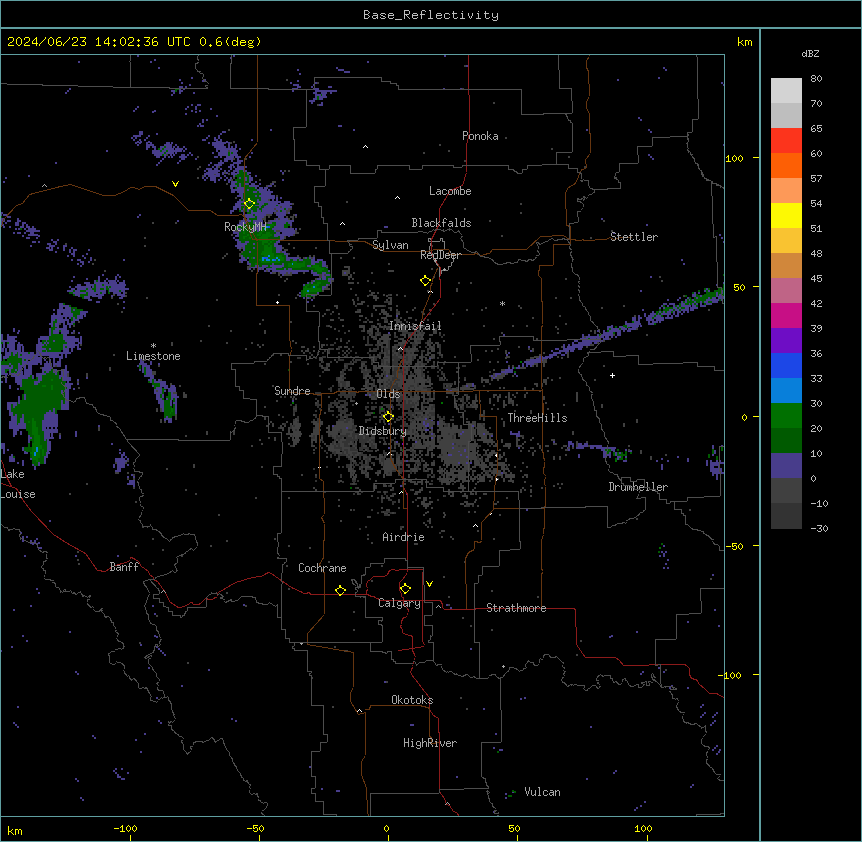Click the Lake Louise label
The image size is (862, 842).
tap(18, 484)
